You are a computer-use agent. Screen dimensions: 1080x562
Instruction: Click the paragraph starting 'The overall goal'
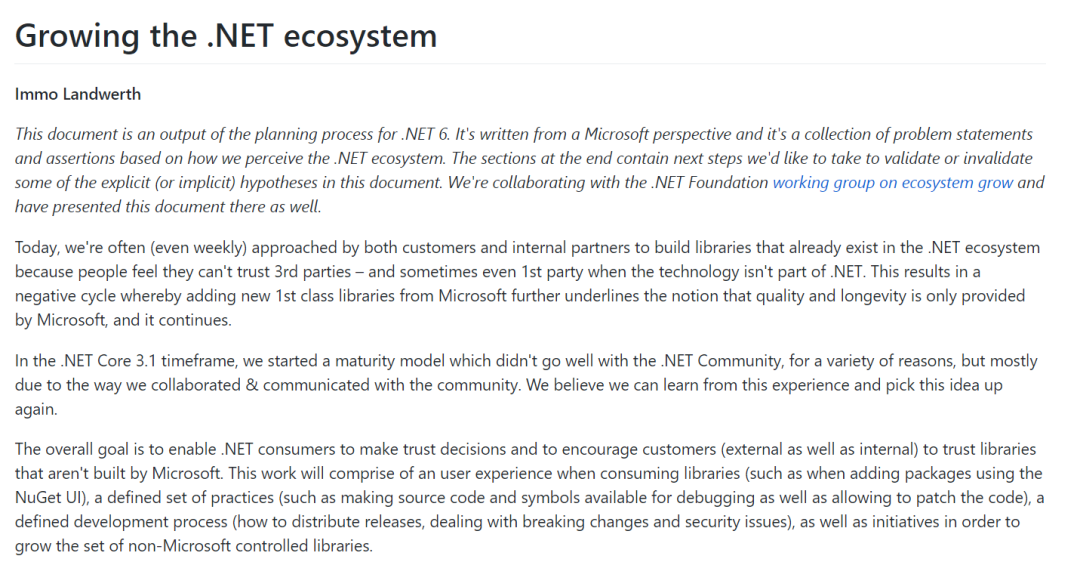530,497
